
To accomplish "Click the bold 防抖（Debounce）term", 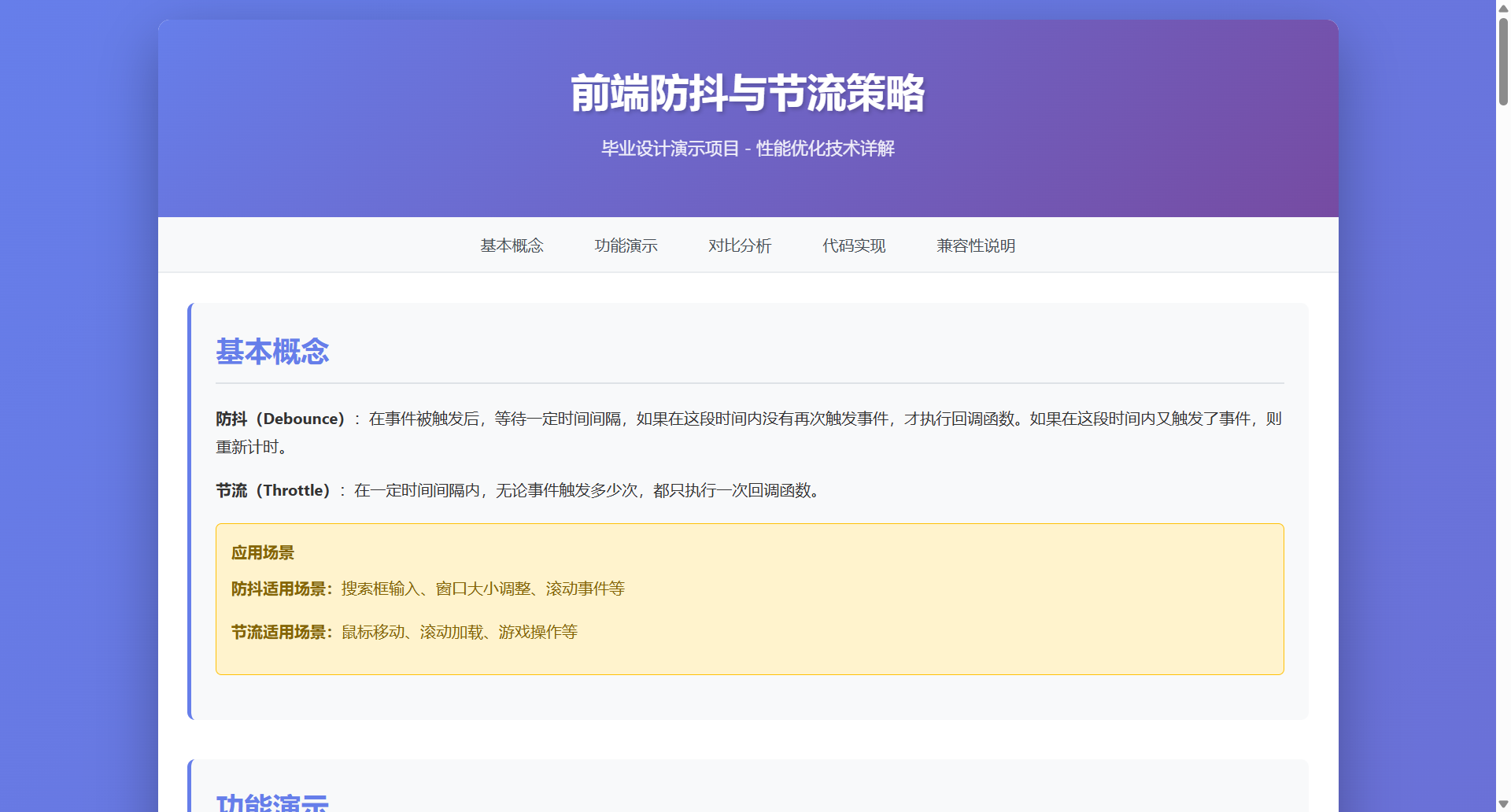I will [280, 419].
